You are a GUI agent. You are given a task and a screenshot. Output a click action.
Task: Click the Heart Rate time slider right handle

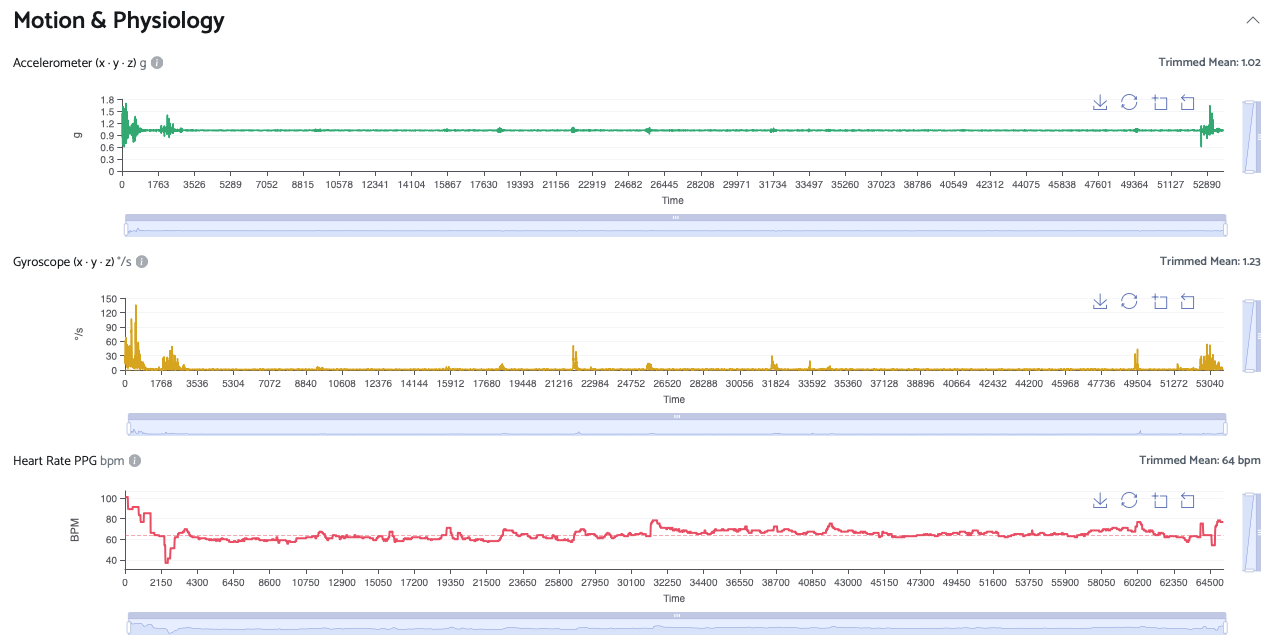pos(1225,627)
